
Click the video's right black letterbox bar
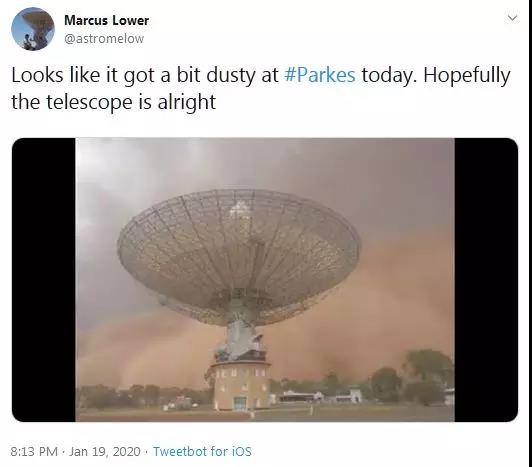(486, 280)
